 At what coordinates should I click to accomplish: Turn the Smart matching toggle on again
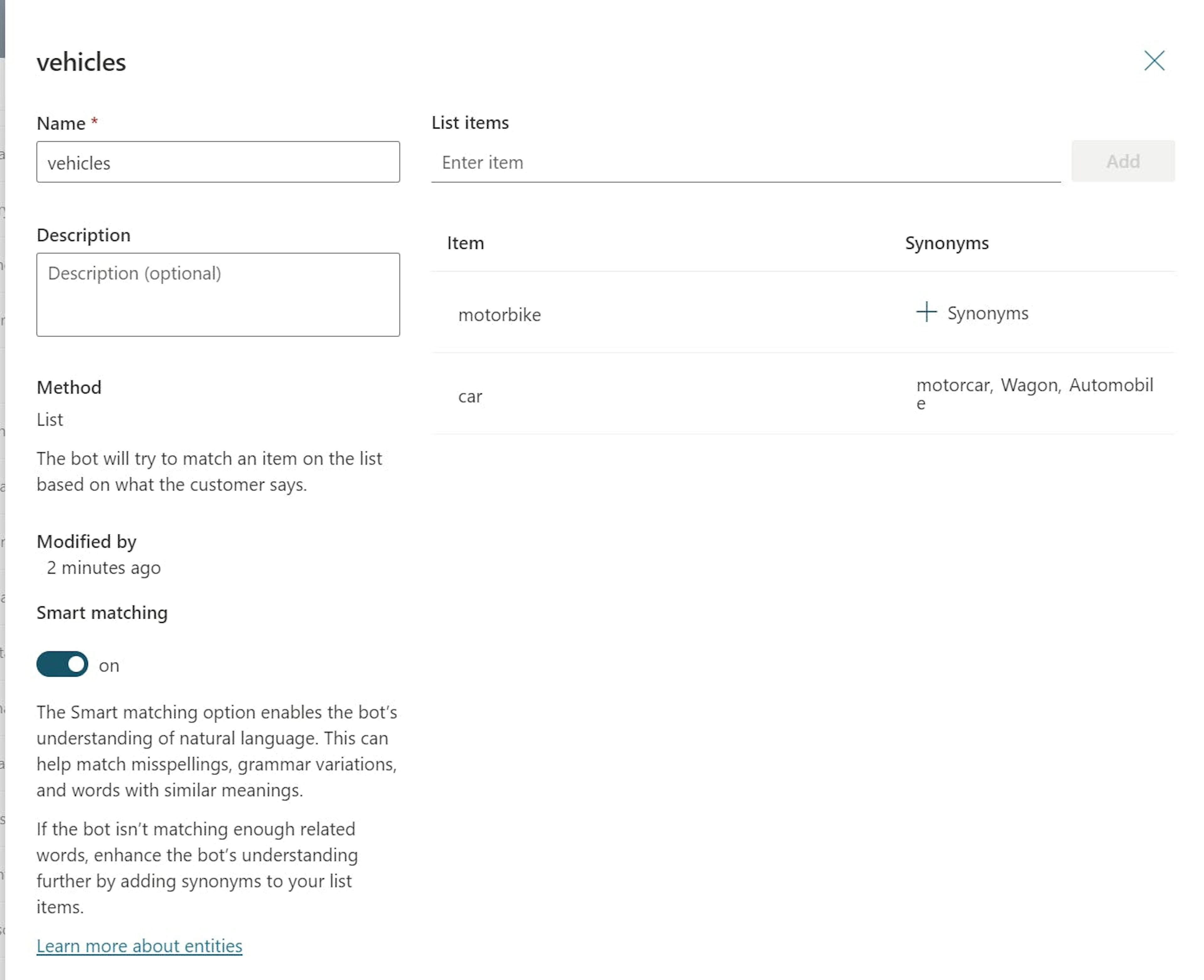pyautogui.click(x=61, y=664)
